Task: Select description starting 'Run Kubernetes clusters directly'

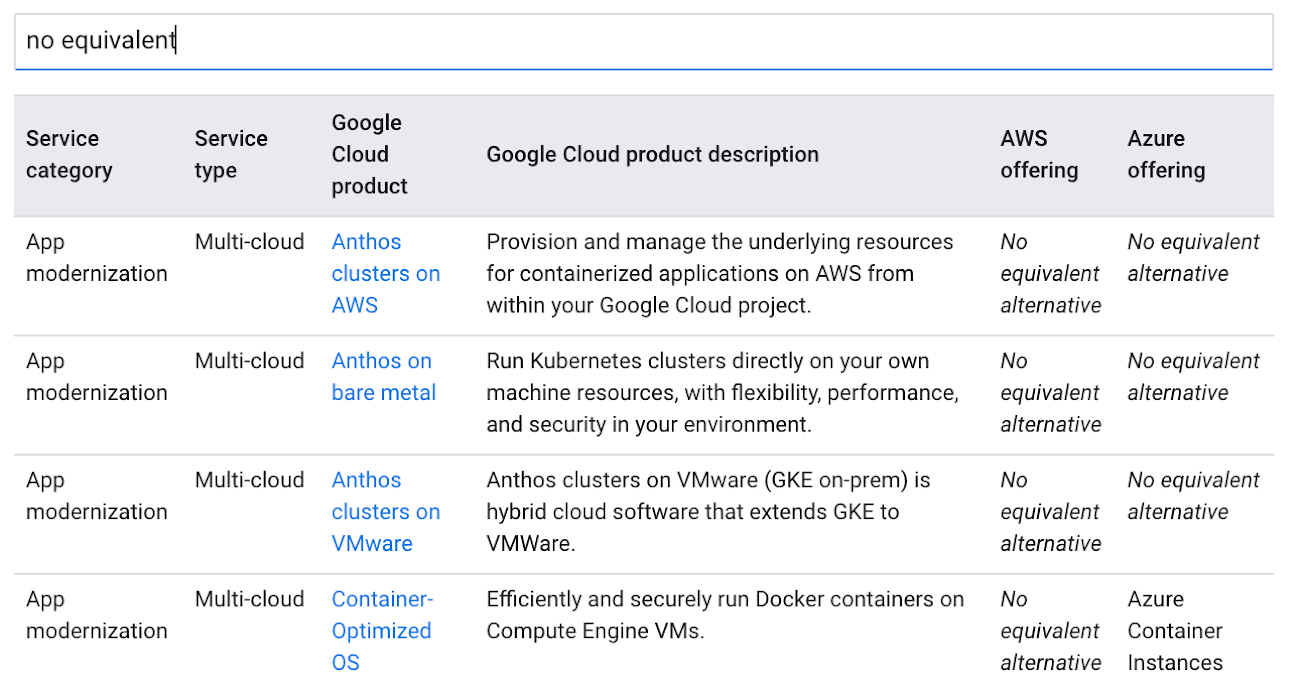Action: (723, 393)
